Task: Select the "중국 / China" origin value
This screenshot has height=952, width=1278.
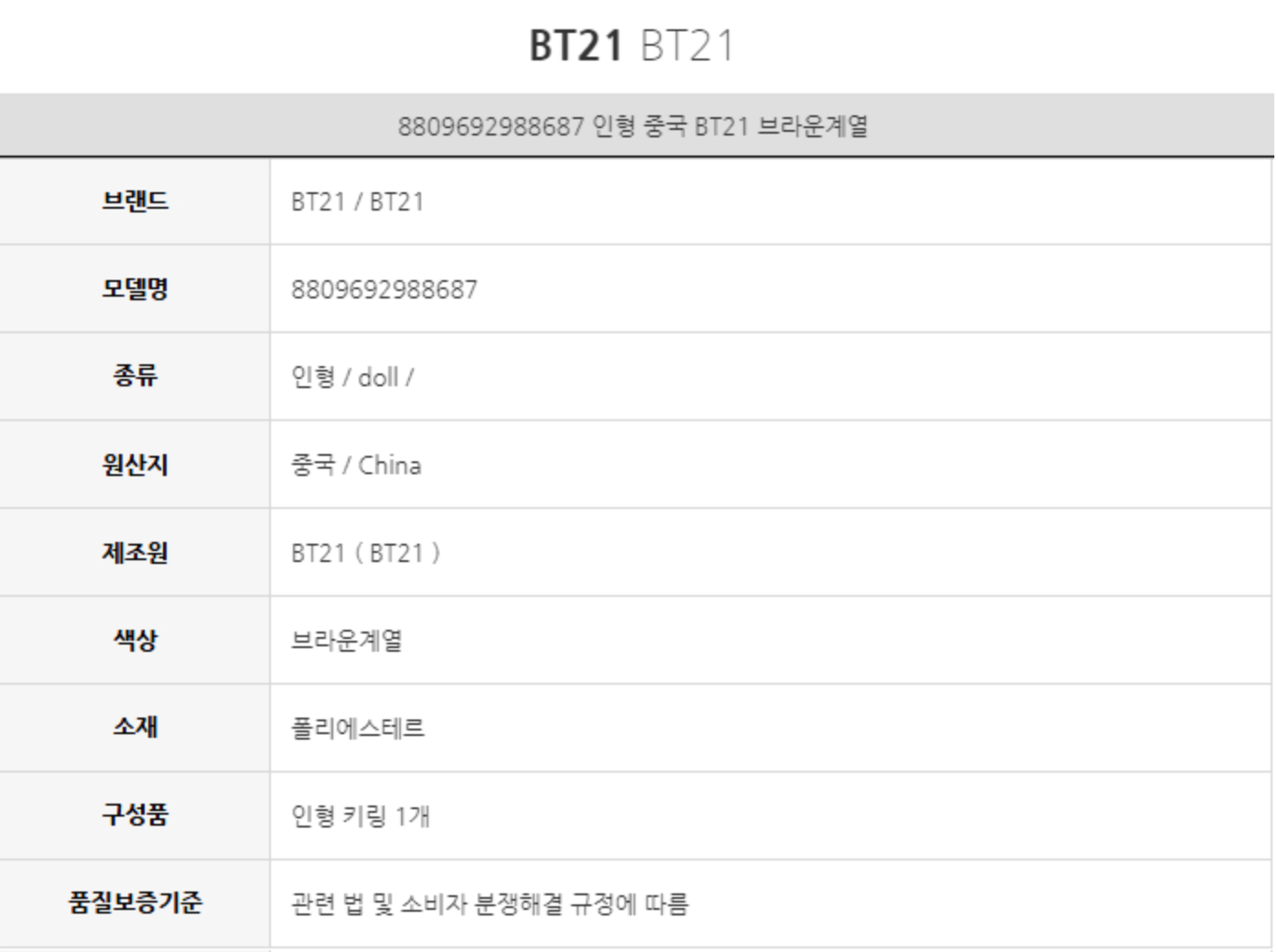Action: pos(356,465)
